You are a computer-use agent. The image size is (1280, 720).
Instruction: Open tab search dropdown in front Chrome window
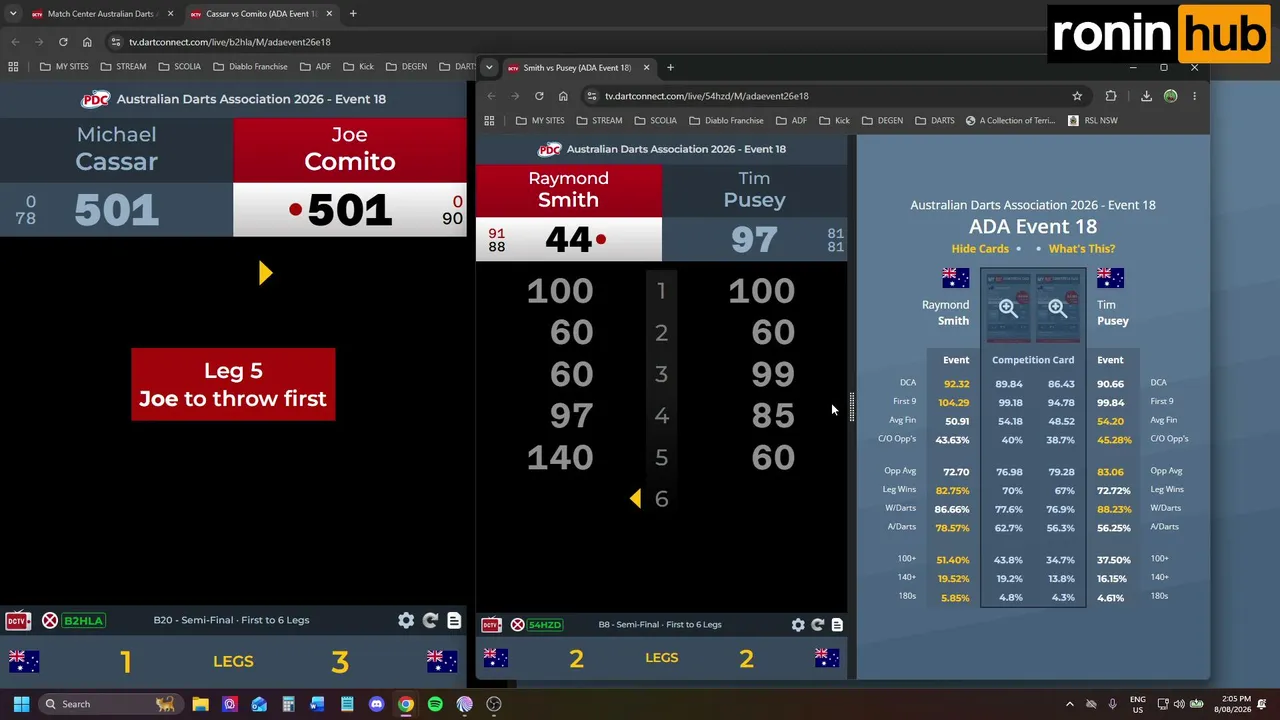click(489, 68)
